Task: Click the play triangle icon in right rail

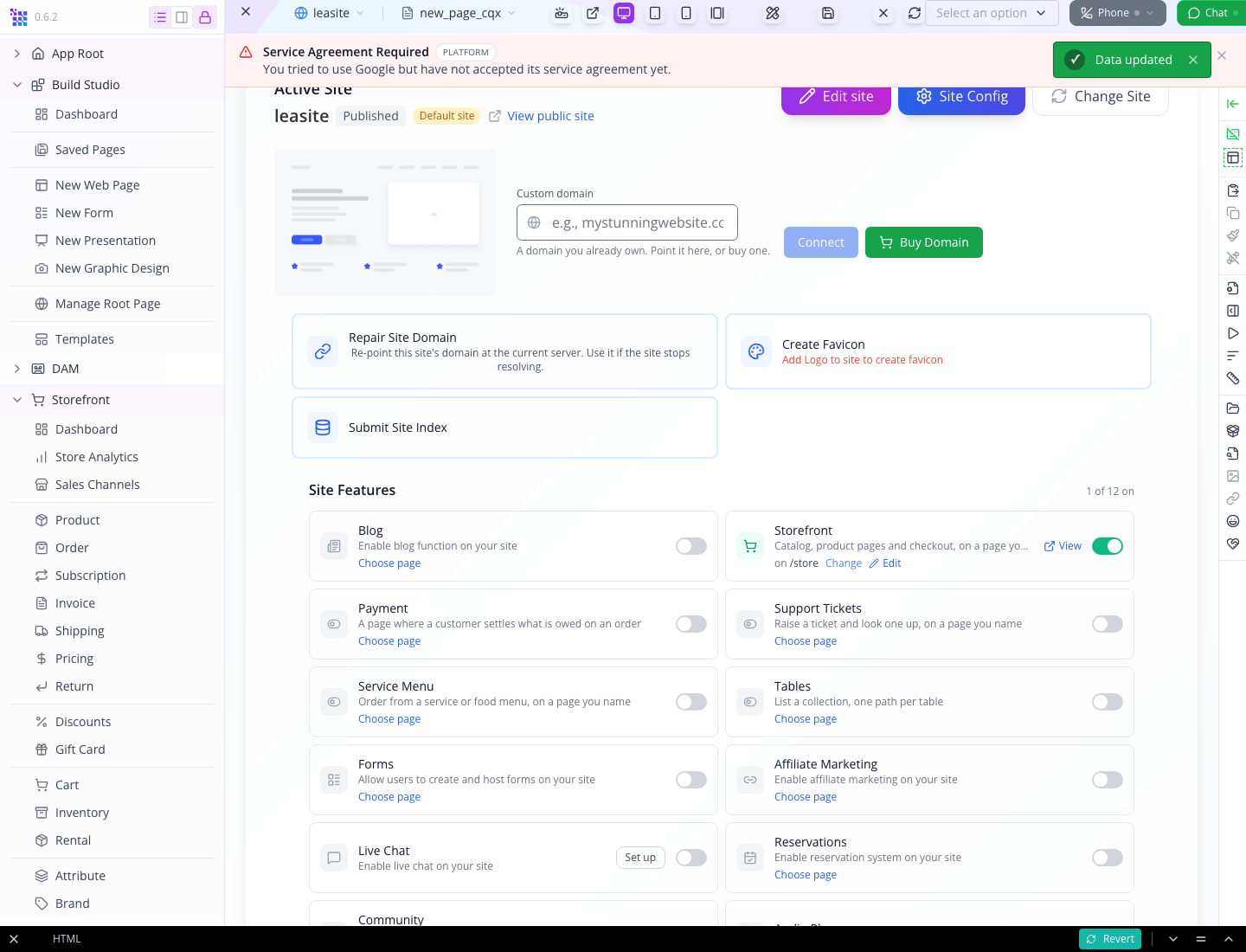Action: click(1233, 333)
